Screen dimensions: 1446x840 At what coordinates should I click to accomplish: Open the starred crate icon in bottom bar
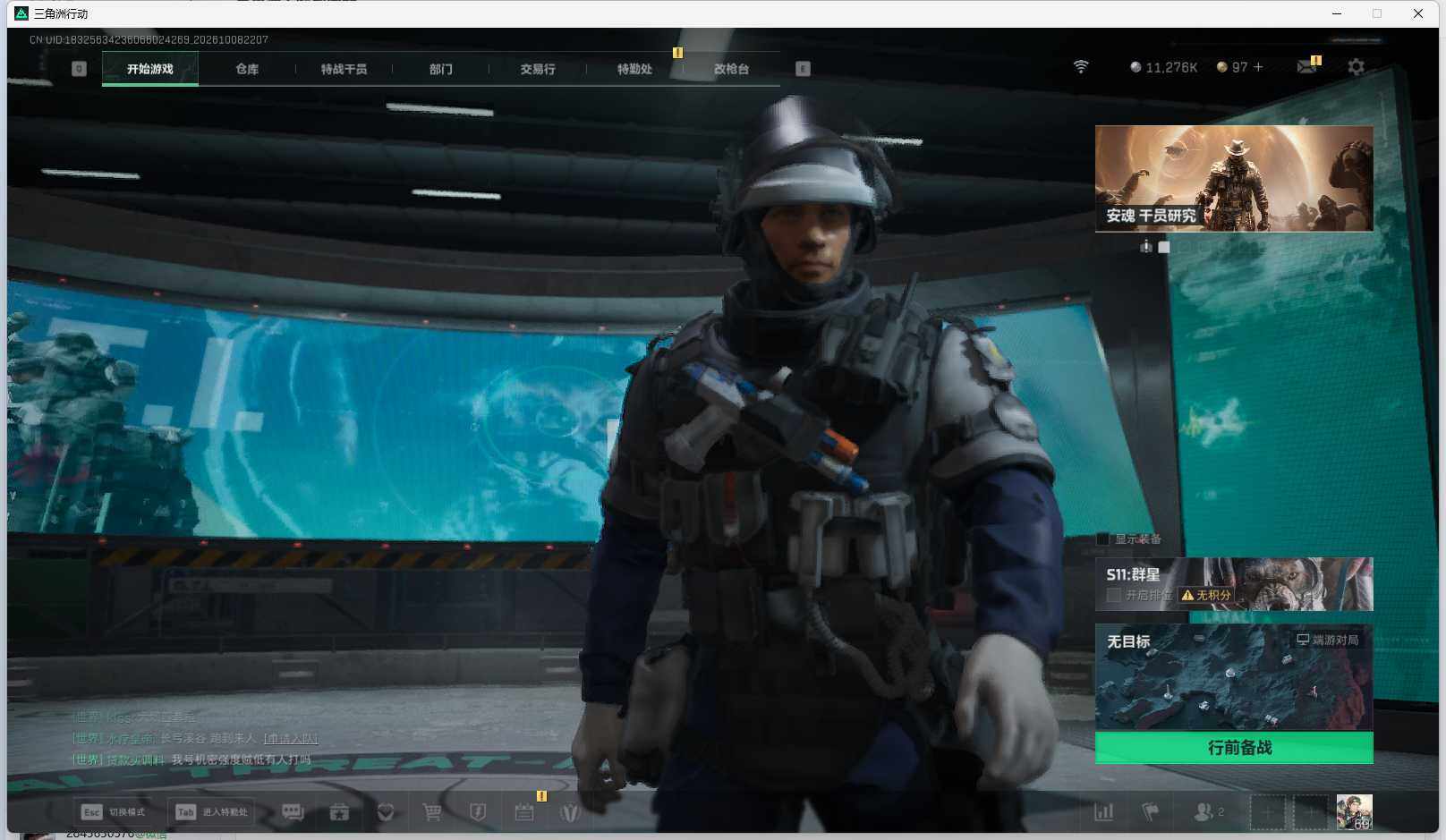click(339, 811)
